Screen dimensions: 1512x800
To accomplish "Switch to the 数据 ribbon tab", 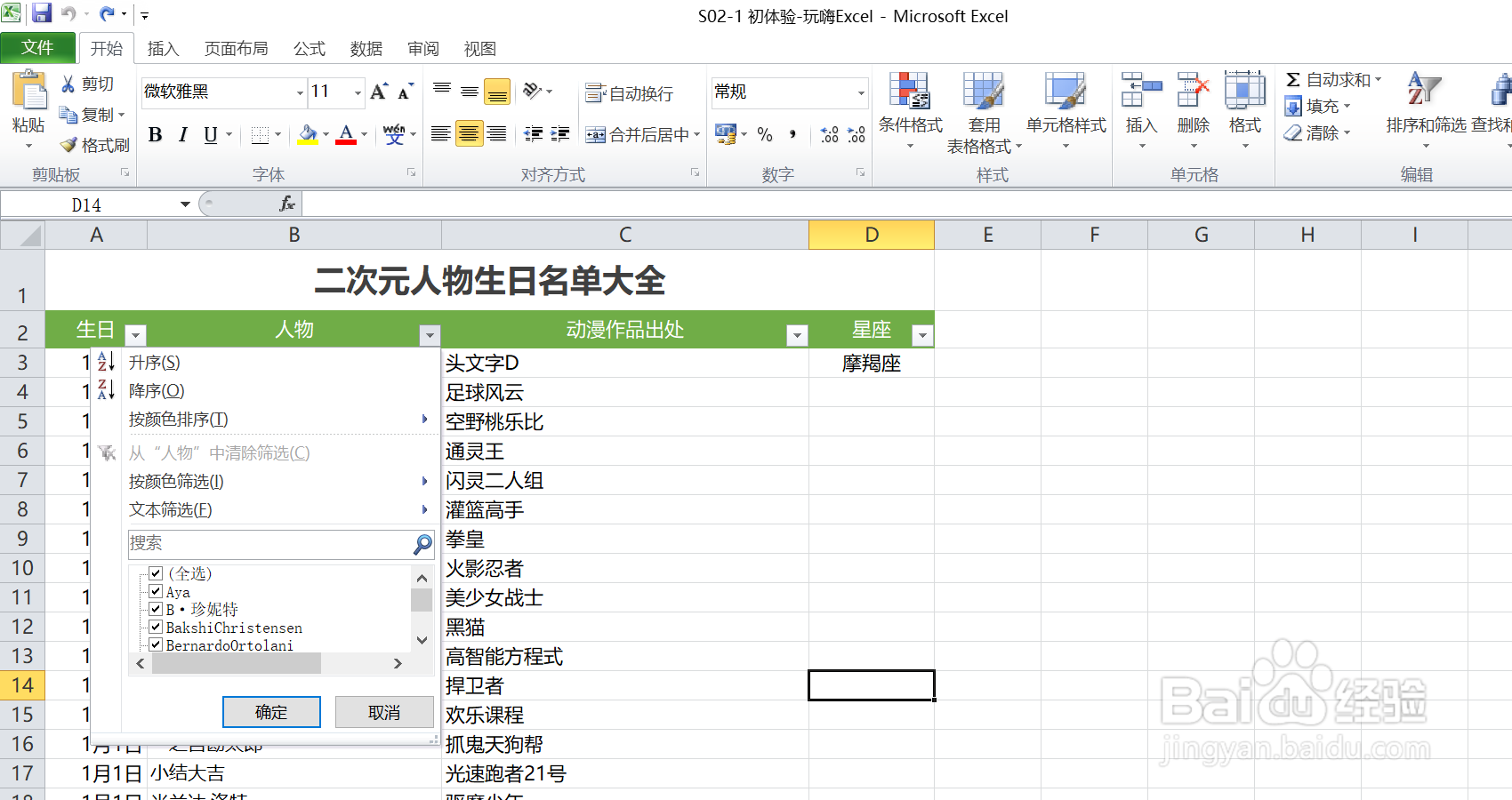I will point(366,49).
